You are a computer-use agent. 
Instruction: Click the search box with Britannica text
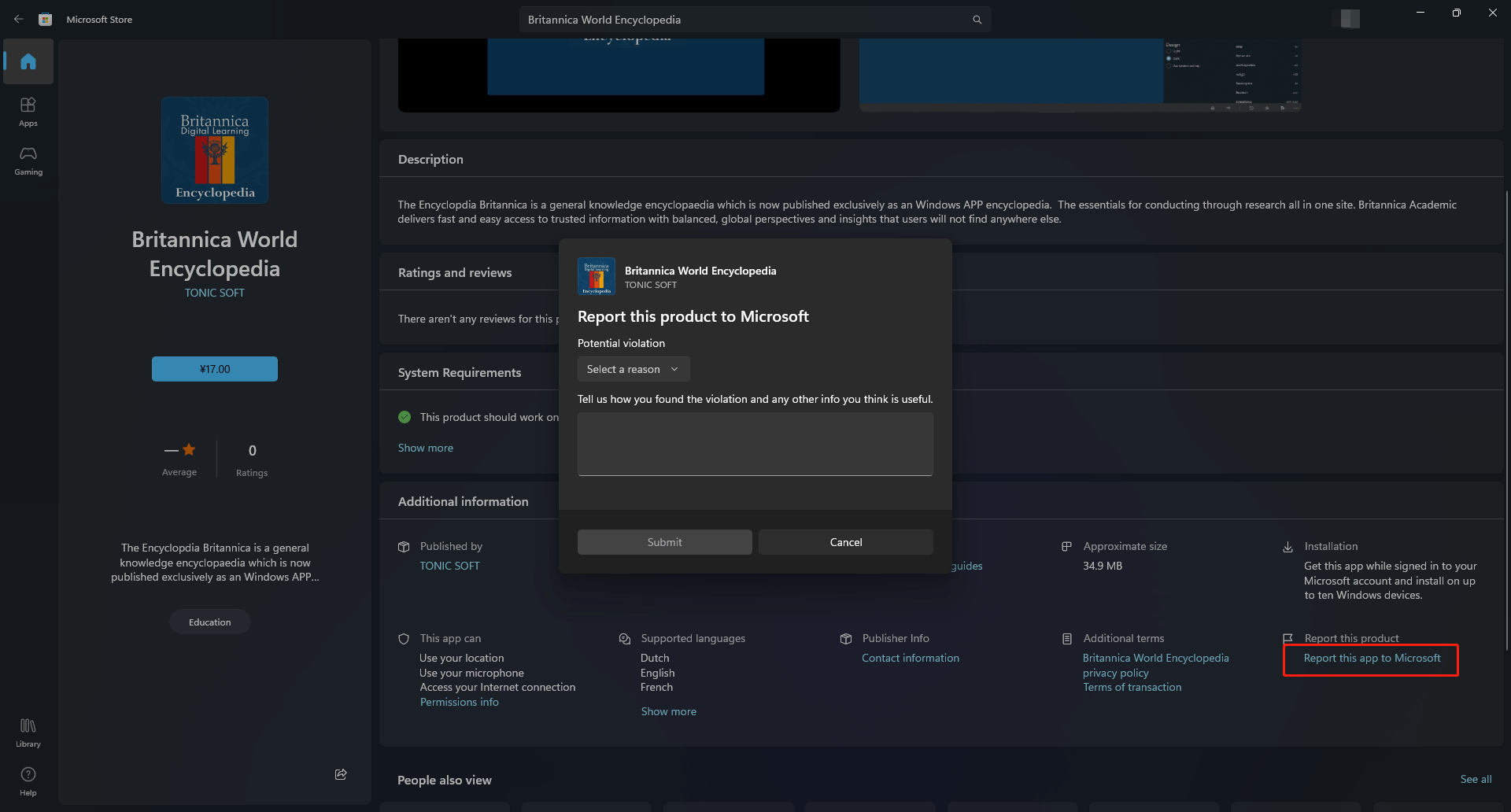755,20
